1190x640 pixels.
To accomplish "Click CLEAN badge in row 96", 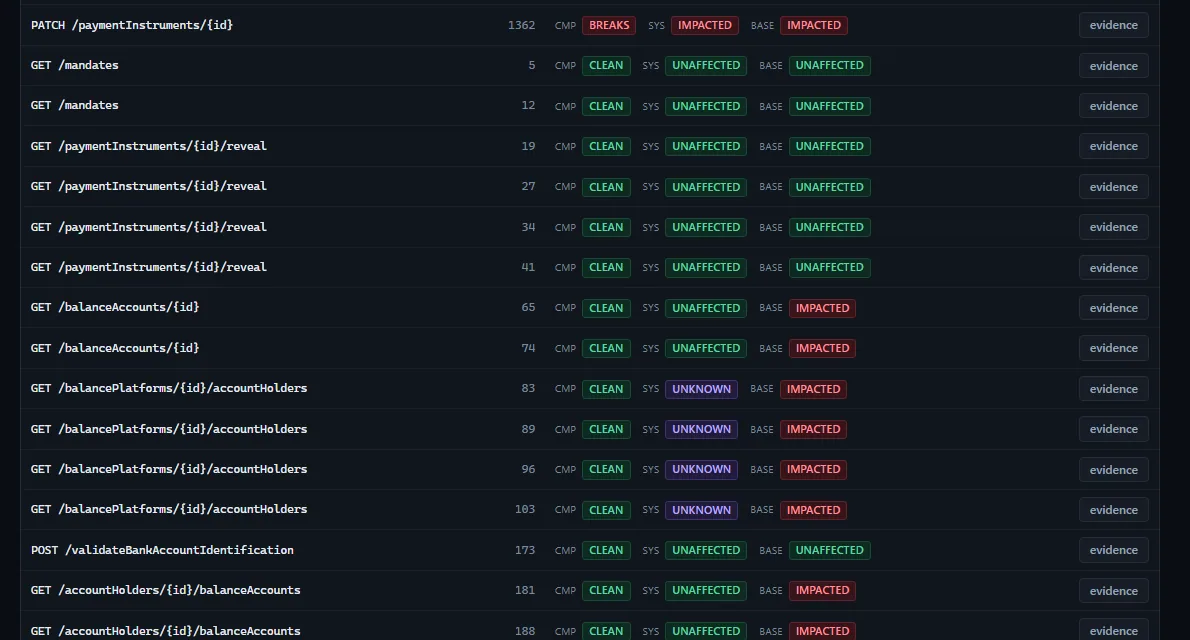I will pos(606,469).
